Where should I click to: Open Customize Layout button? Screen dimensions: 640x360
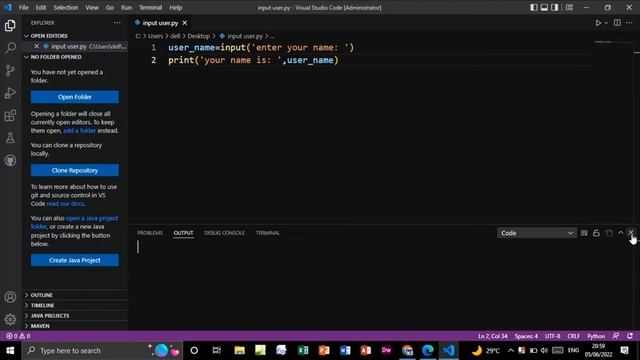pyautogui.click(x=569, y=7)
